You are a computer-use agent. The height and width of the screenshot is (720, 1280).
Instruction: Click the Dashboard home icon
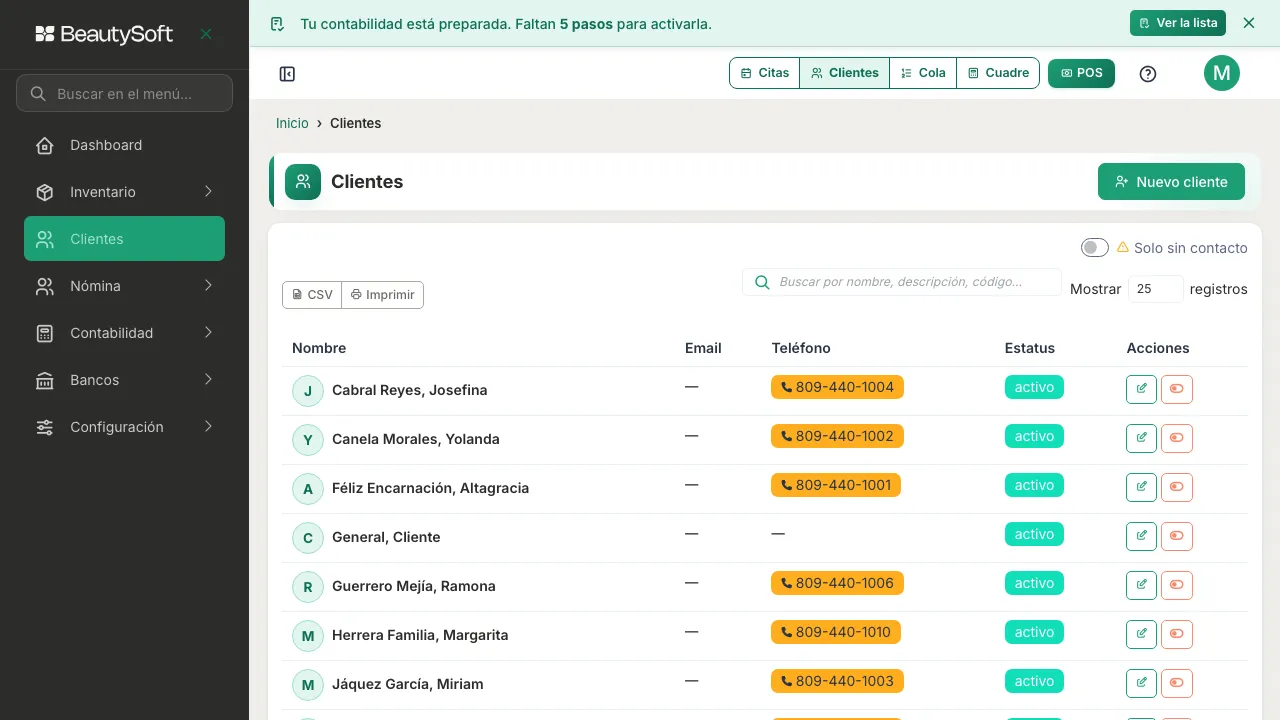tap(45, 145)
